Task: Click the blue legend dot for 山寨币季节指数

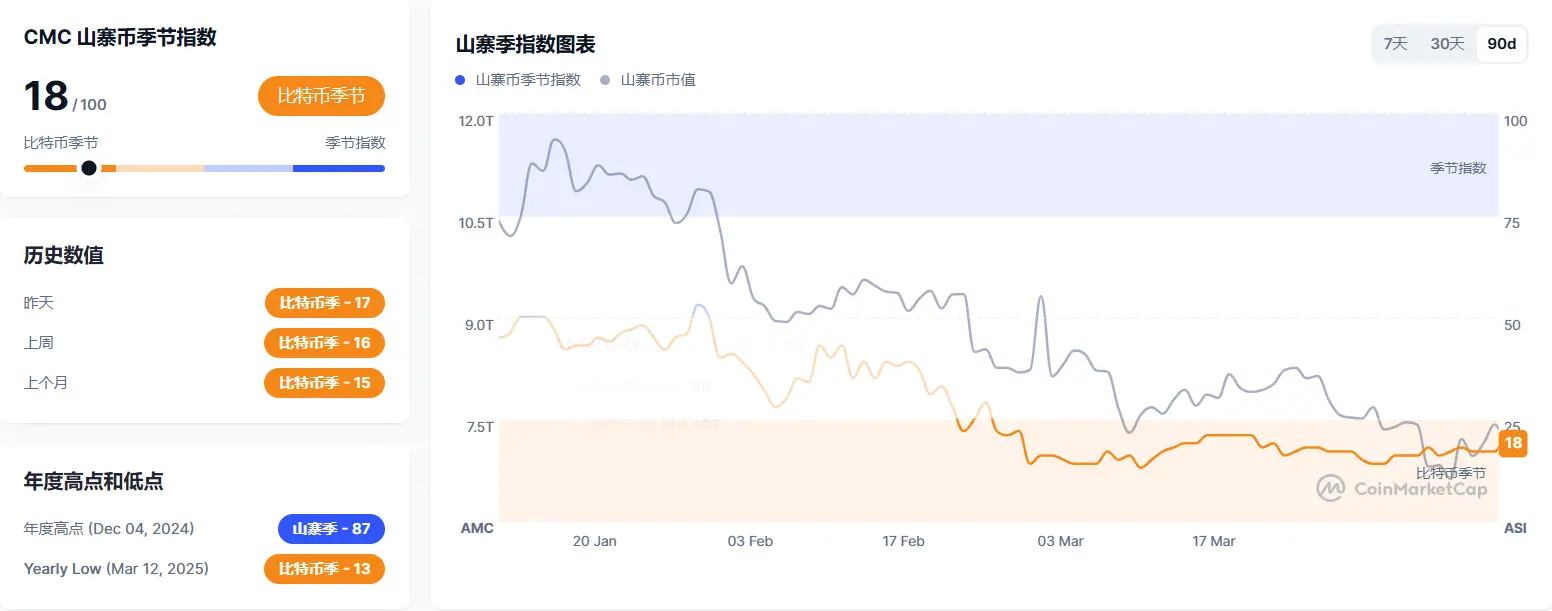Action: [x=460, y=79]
